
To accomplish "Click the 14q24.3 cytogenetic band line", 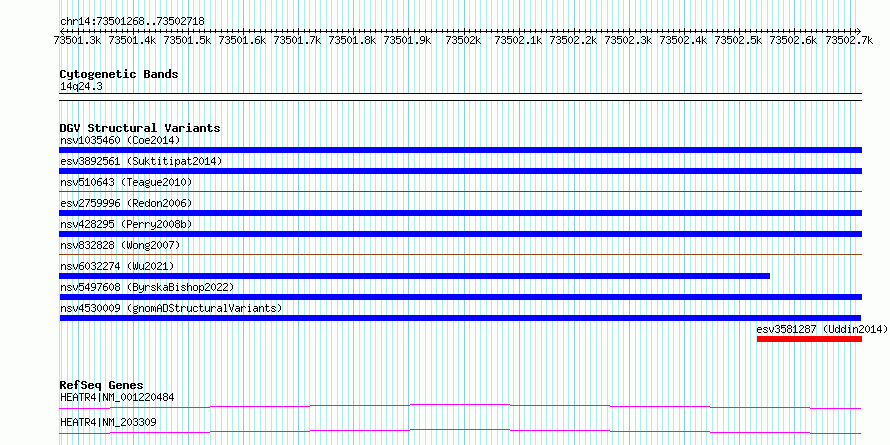I will tap(460, 96).
